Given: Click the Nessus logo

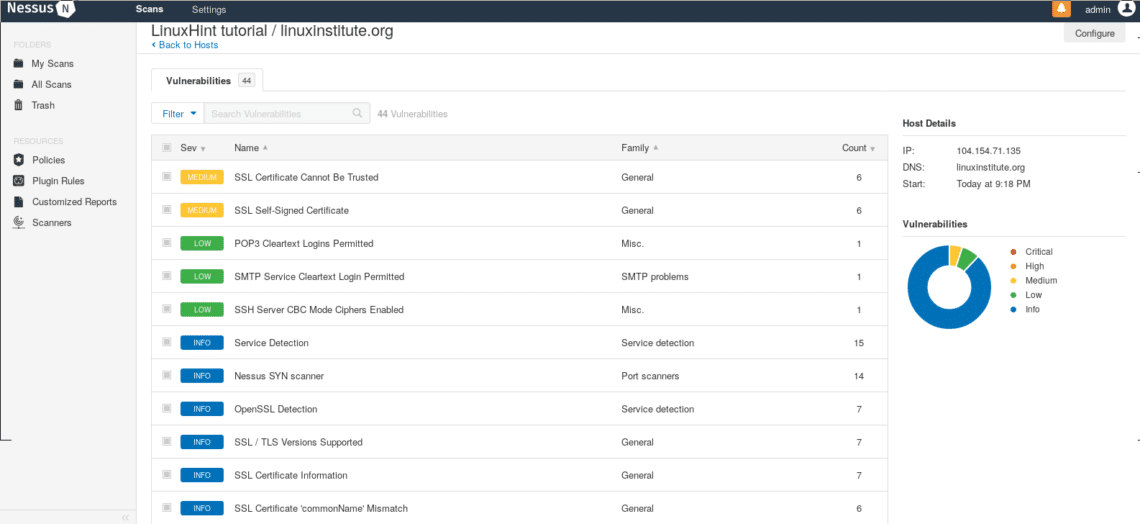Looking at the screenshot, I should tap(40, 9).
